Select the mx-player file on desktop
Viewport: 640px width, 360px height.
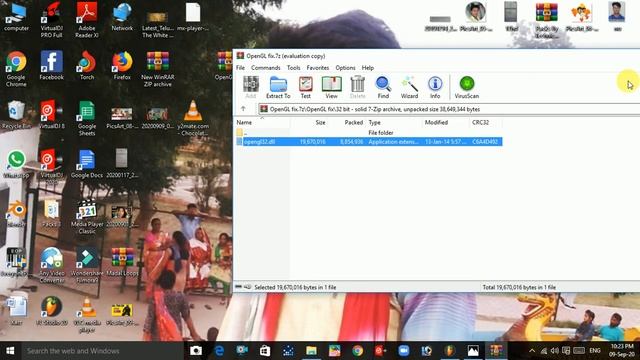point(193,16)
